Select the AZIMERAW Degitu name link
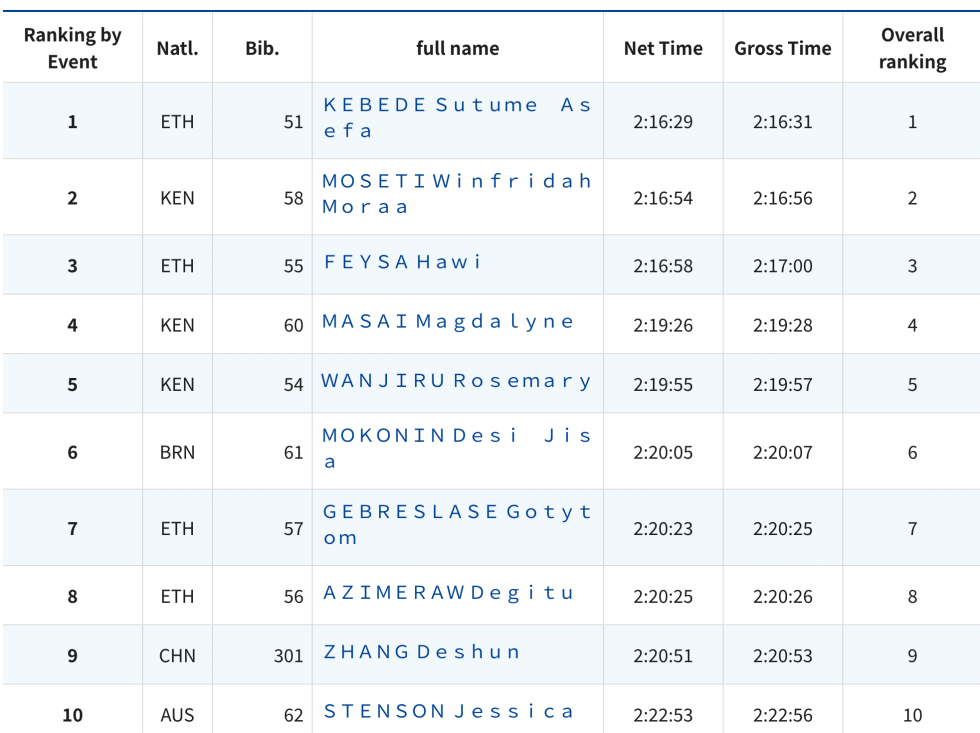This screenshot has height=733, width=980. pyautogui.click(x=448, y=593)
